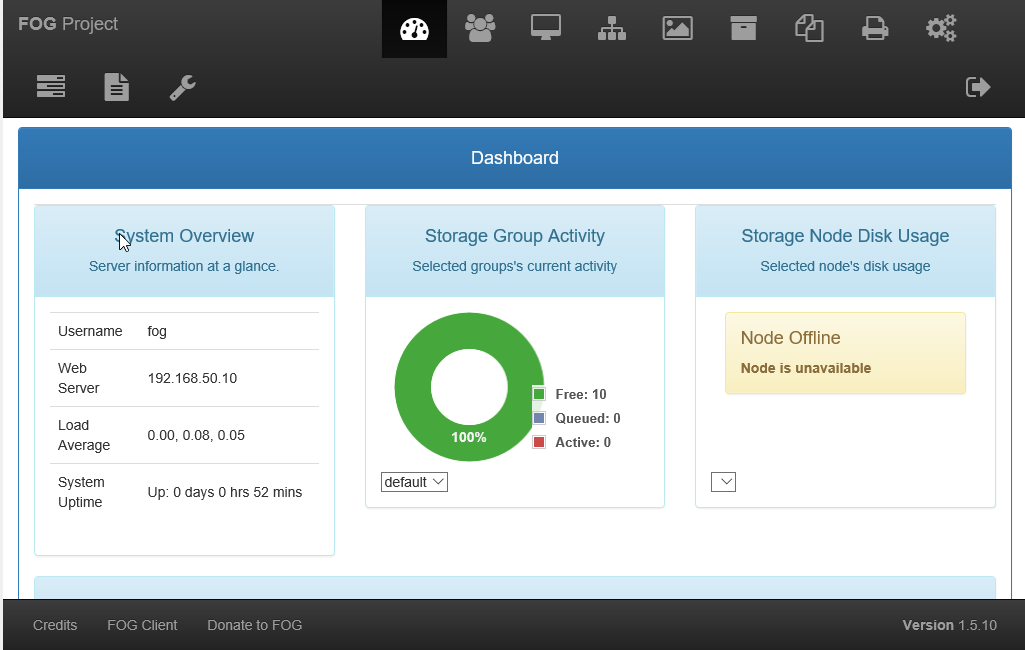This screenshot has height=650, width=1025.
Task: Click the green Free legend swatch
Action: pyautogui.click(x=539, y=394)
